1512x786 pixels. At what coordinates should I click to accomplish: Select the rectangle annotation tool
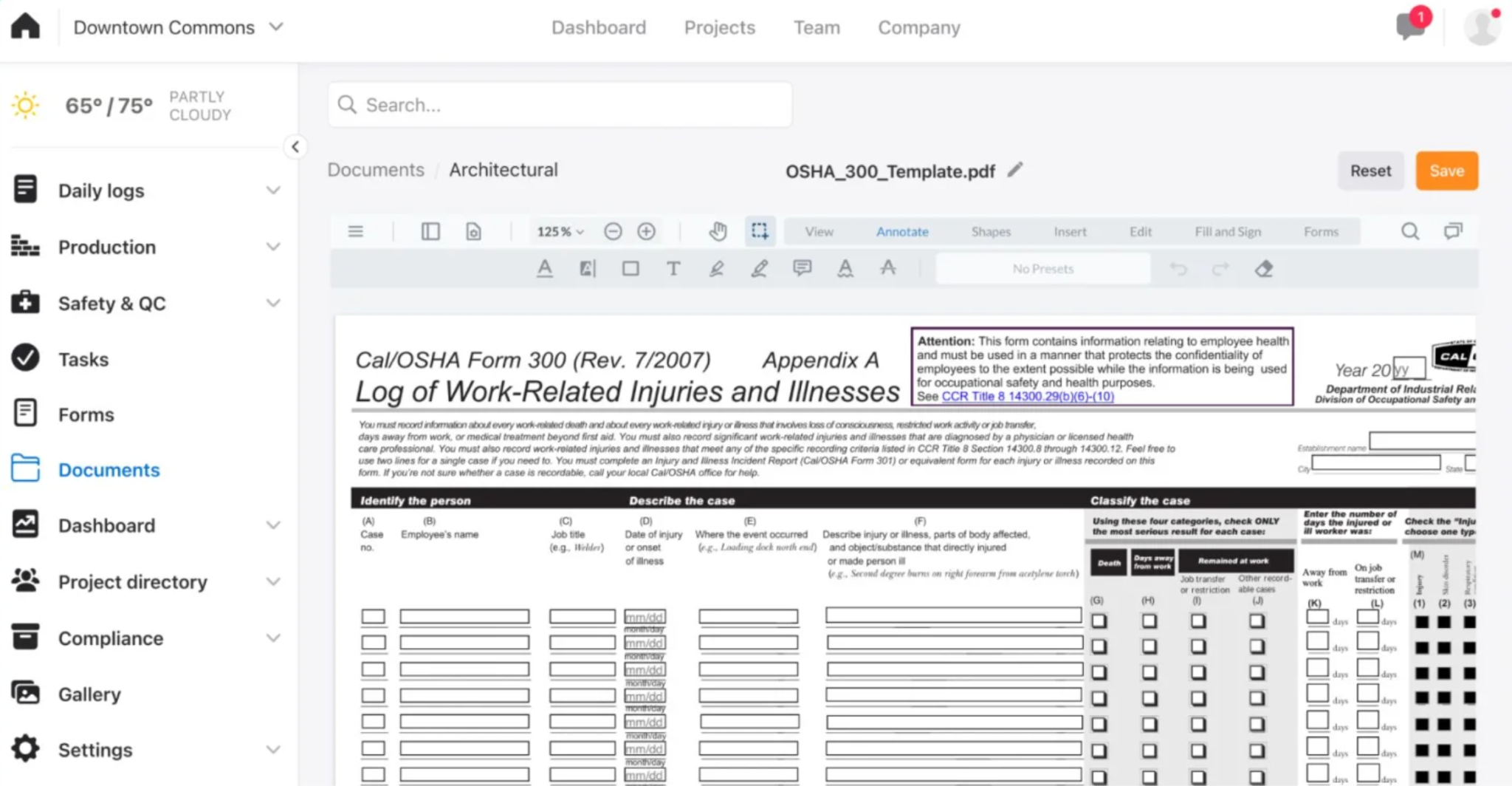click(x=630, y=269)
